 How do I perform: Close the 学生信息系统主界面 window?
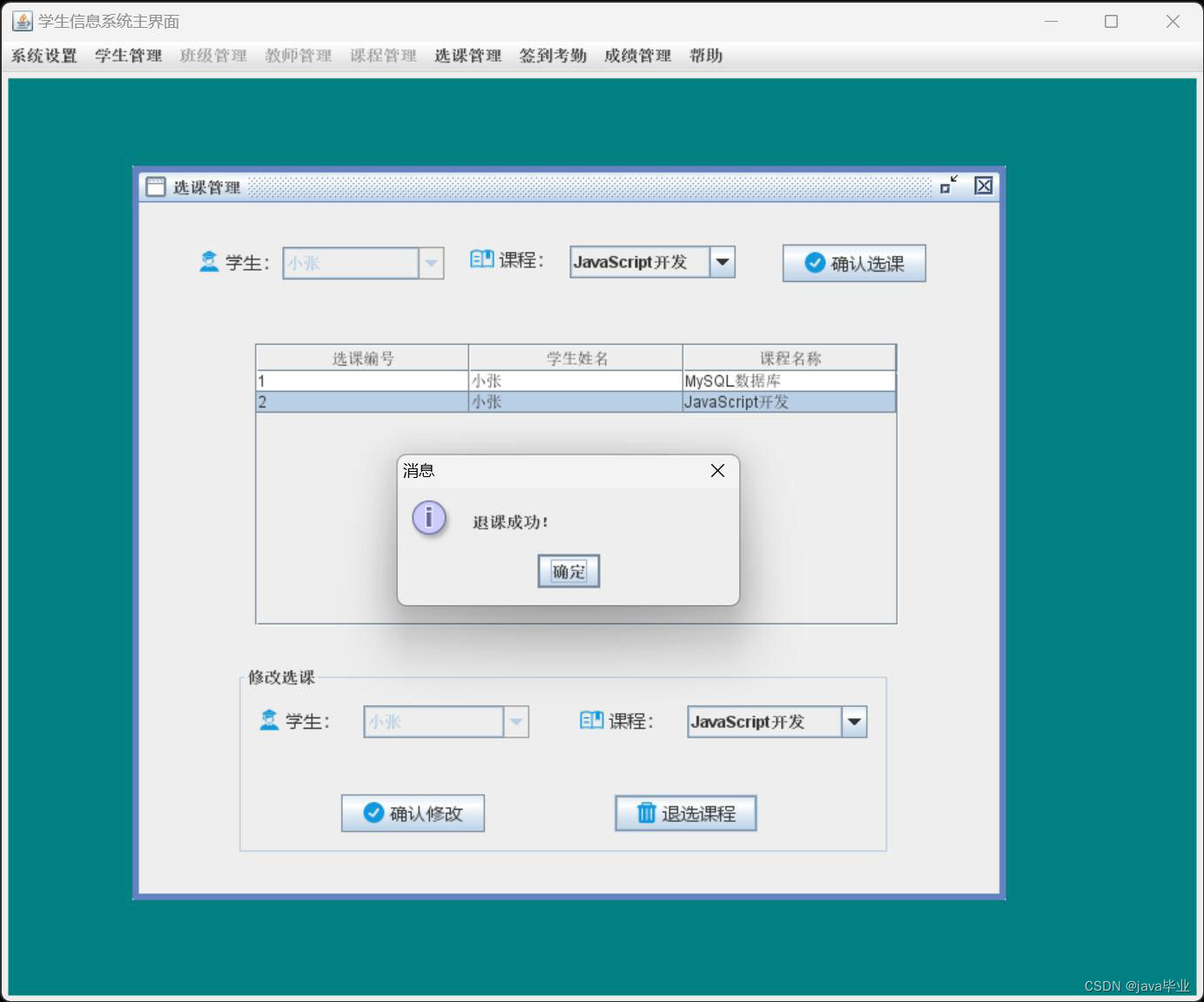pyautogui.click(x=1173, y=21)
